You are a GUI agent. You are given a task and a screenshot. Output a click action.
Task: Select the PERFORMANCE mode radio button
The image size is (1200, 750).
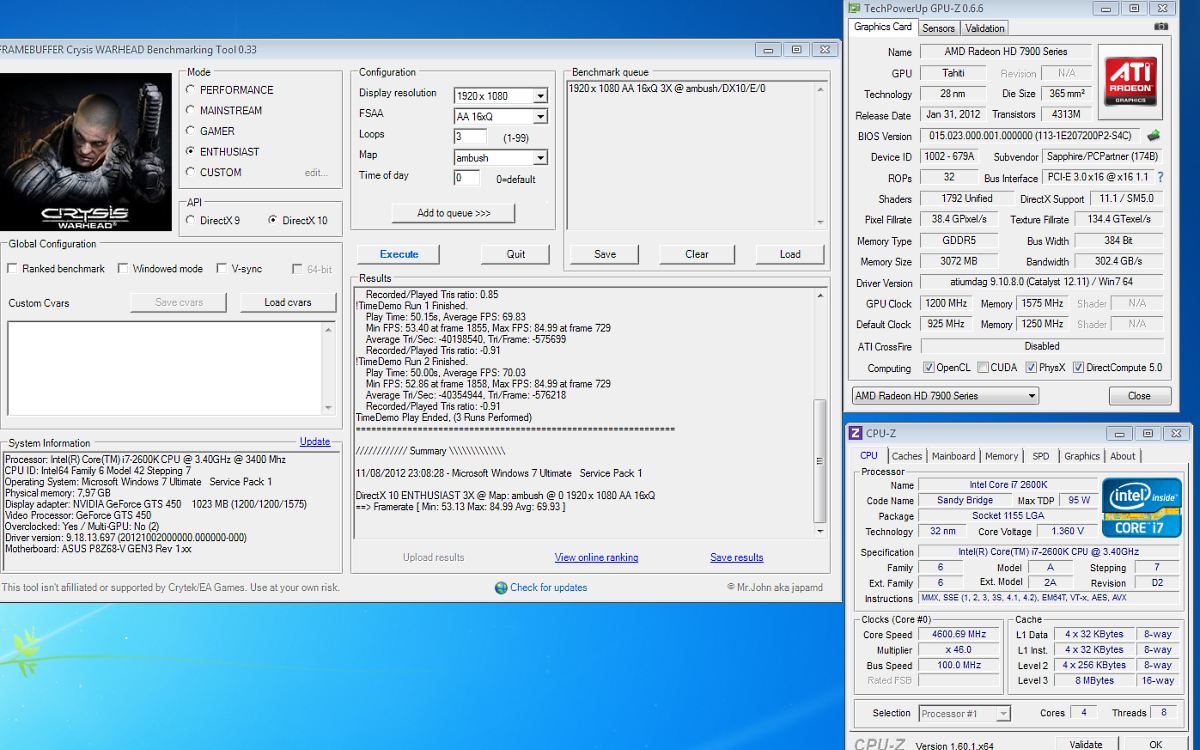tap(190, 90)
